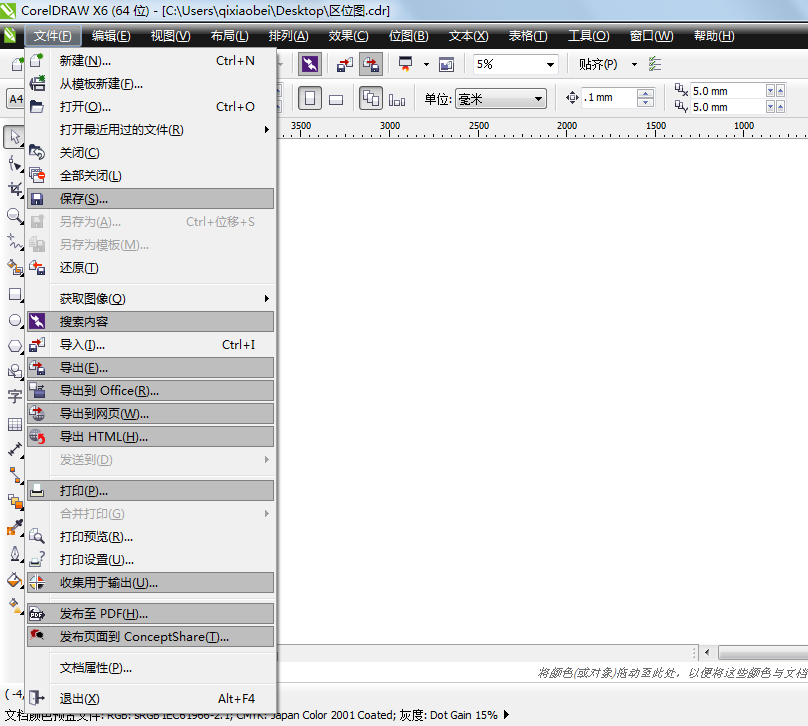Viewport: 808px width, 726px height.
Task: Choose 导出到网页(W)... entry
Action: 150,414
